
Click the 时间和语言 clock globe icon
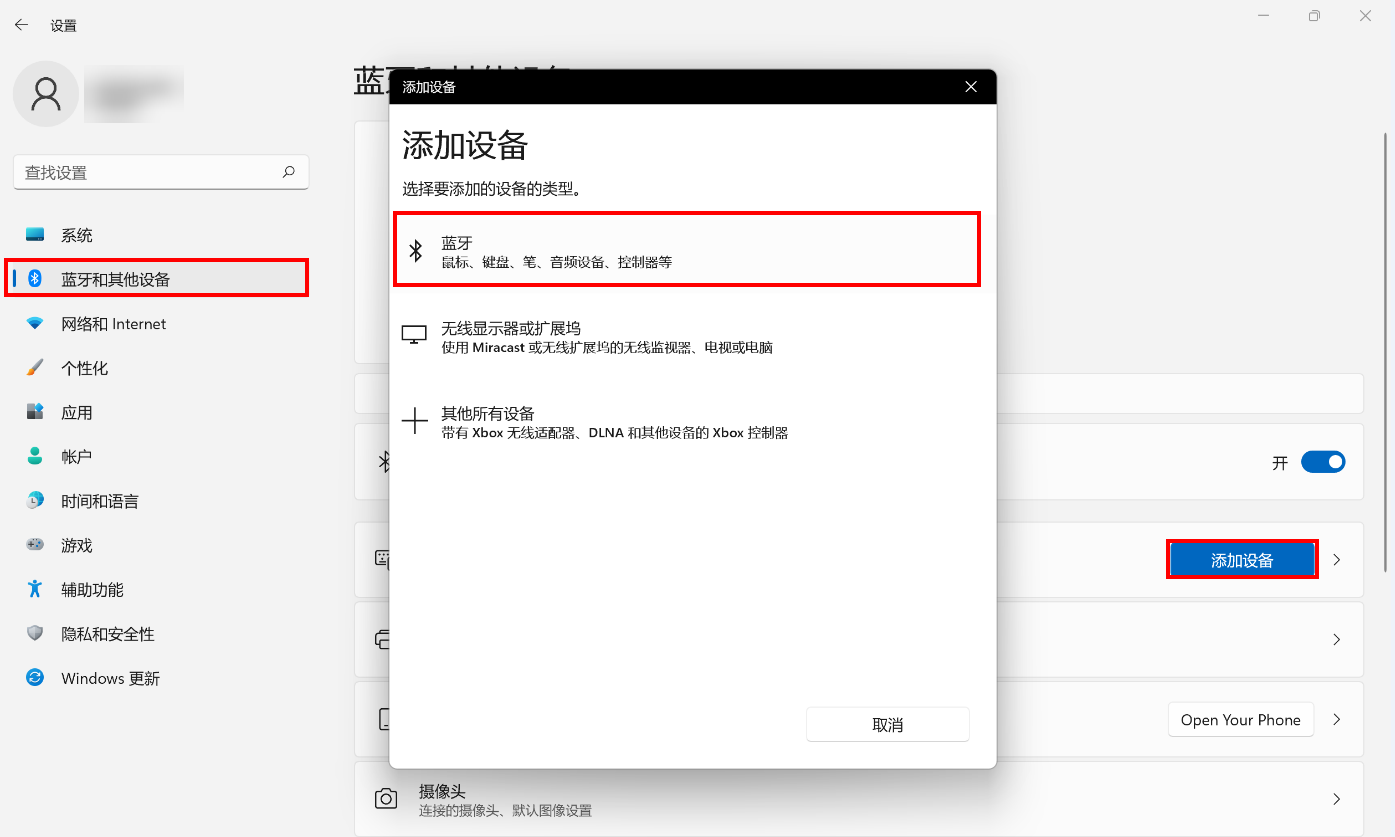(35, 501)
